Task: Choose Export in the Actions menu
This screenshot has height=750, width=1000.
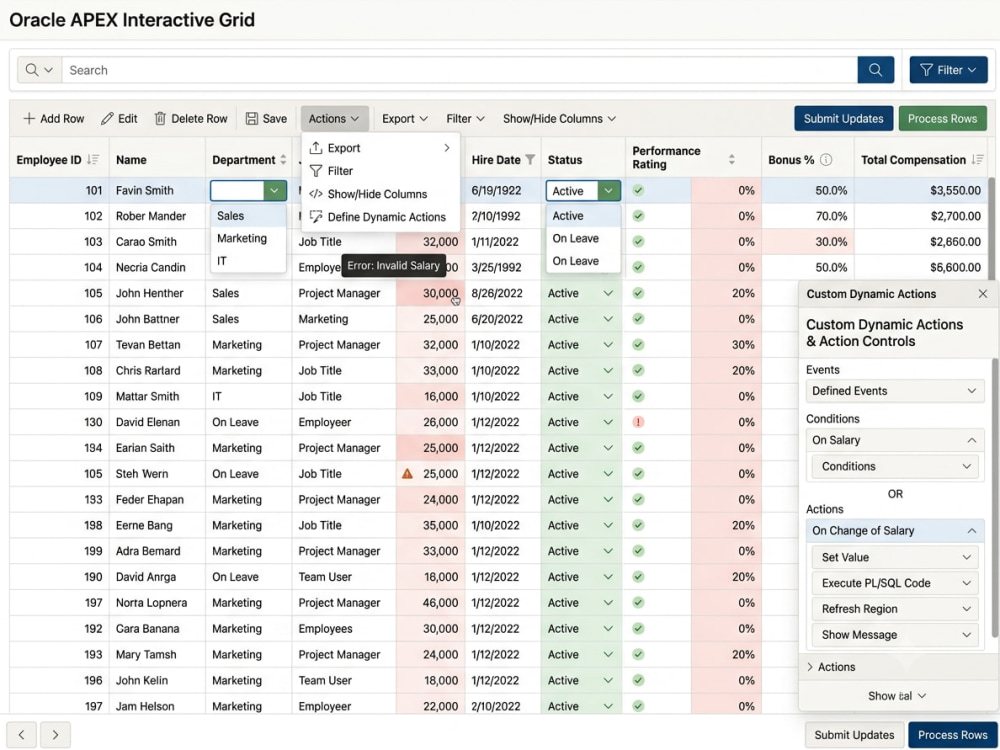Action: point(380,148)
